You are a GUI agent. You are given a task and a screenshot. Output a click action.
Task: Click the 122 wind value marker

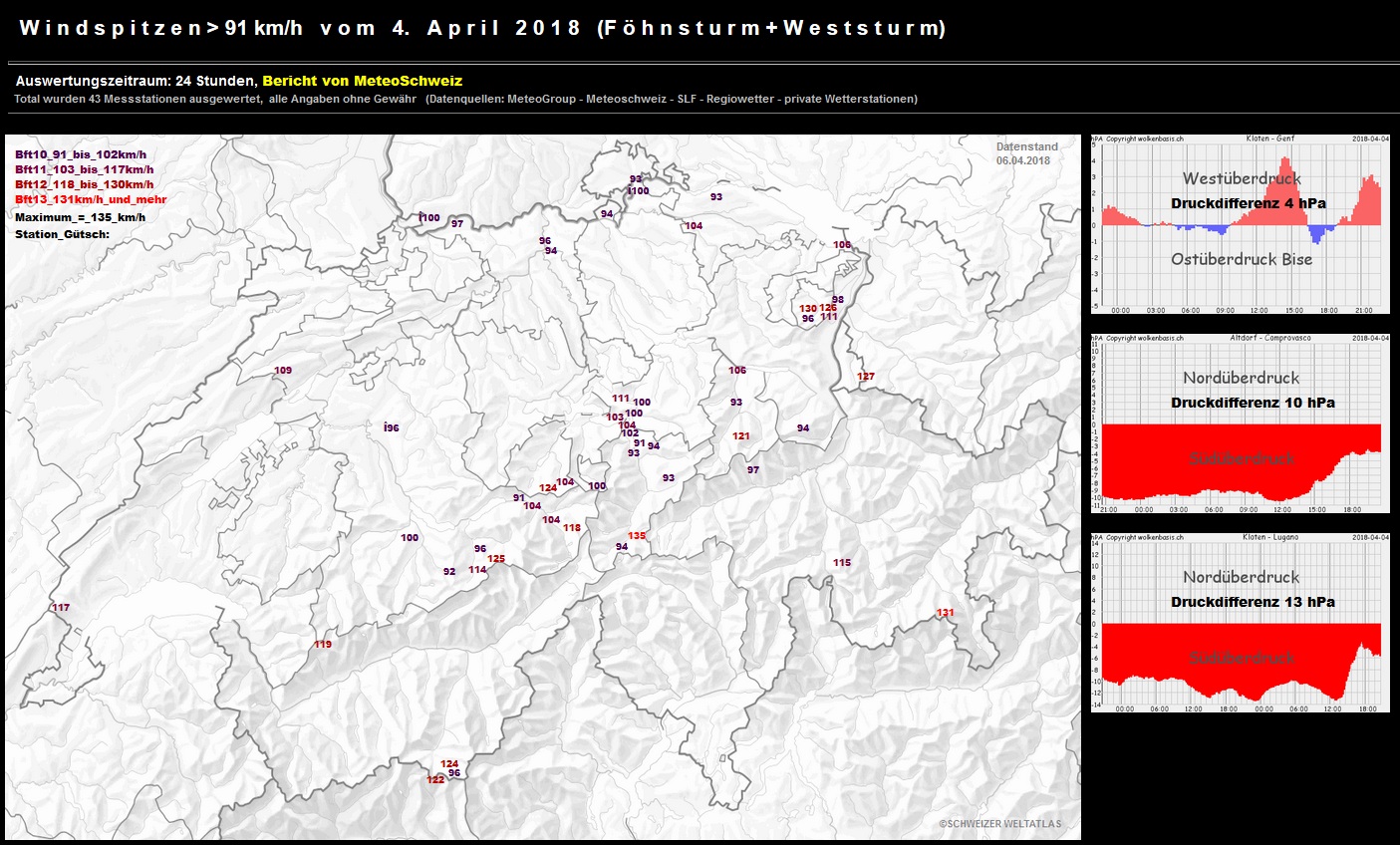tap(435, 780)
